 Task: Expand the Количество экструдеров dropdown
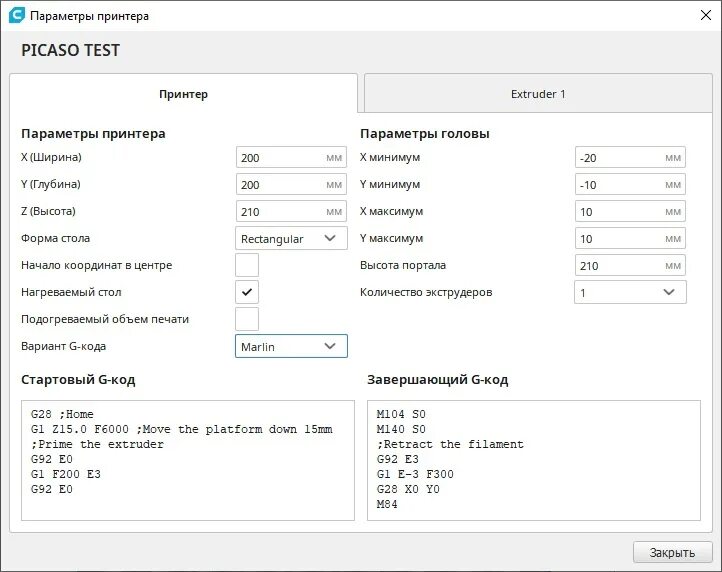point(630,292)
